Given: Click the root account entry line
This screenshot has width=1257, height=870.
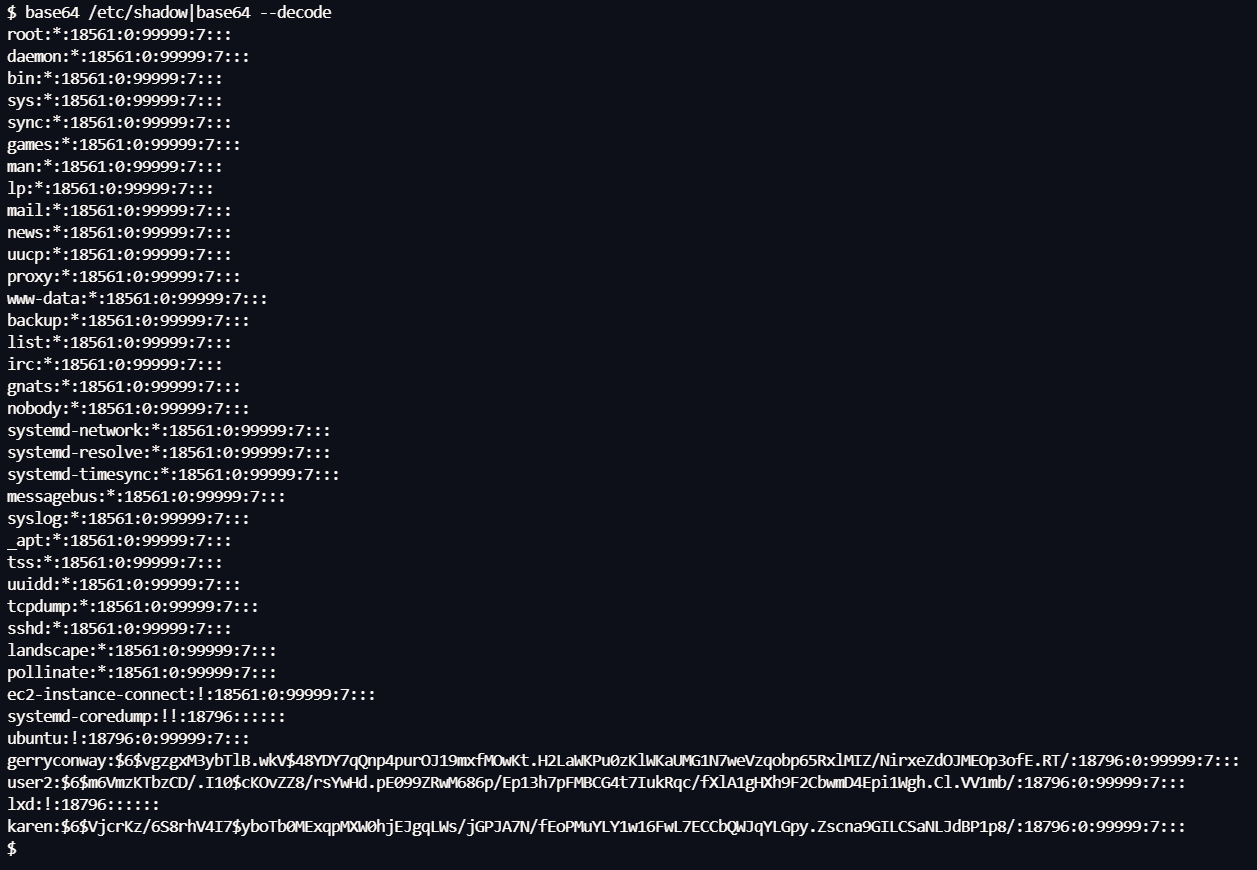Looking at the screenshot, I should tap(119, 34).
